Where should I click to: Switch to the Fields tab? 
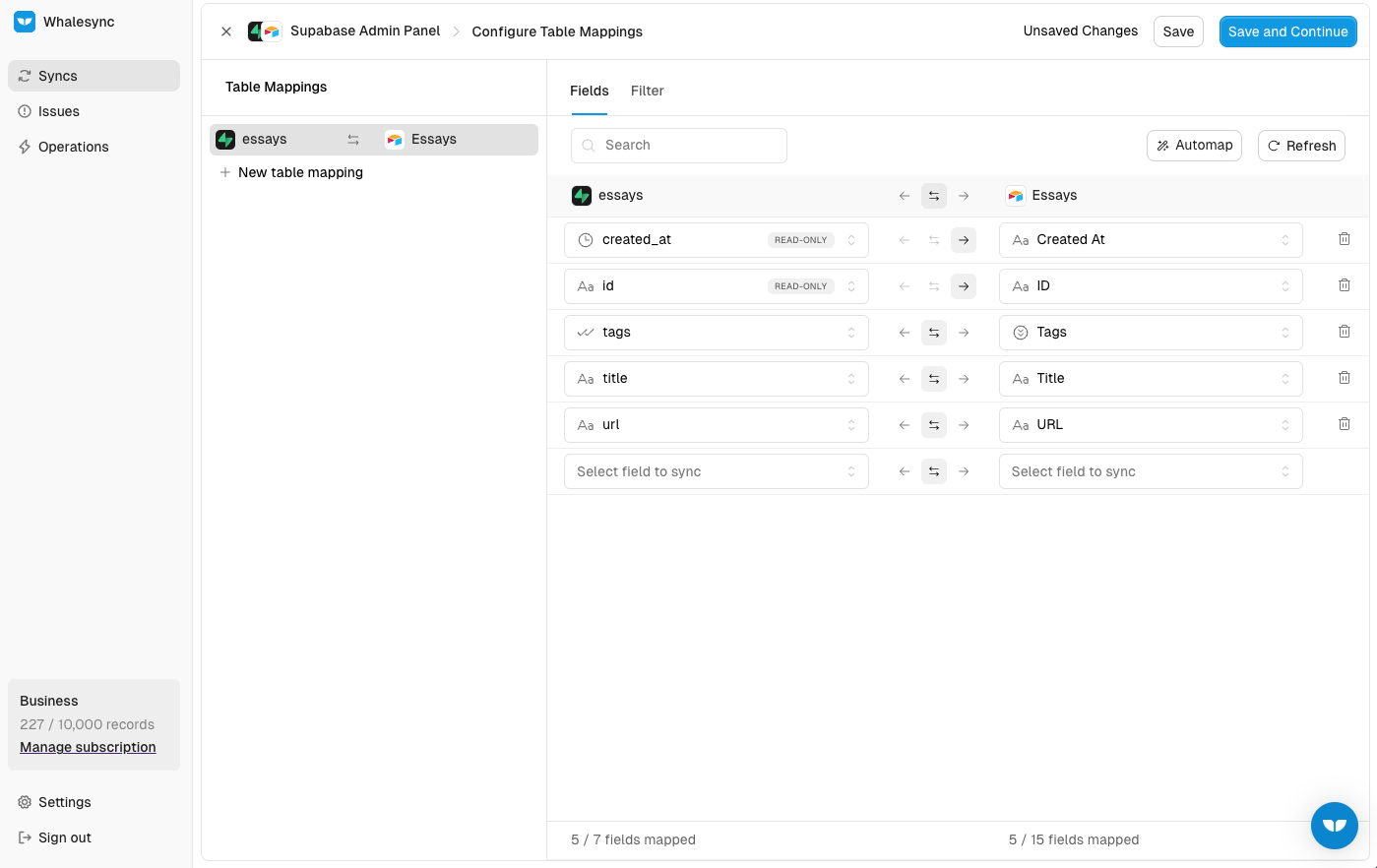tap(590, 91)
